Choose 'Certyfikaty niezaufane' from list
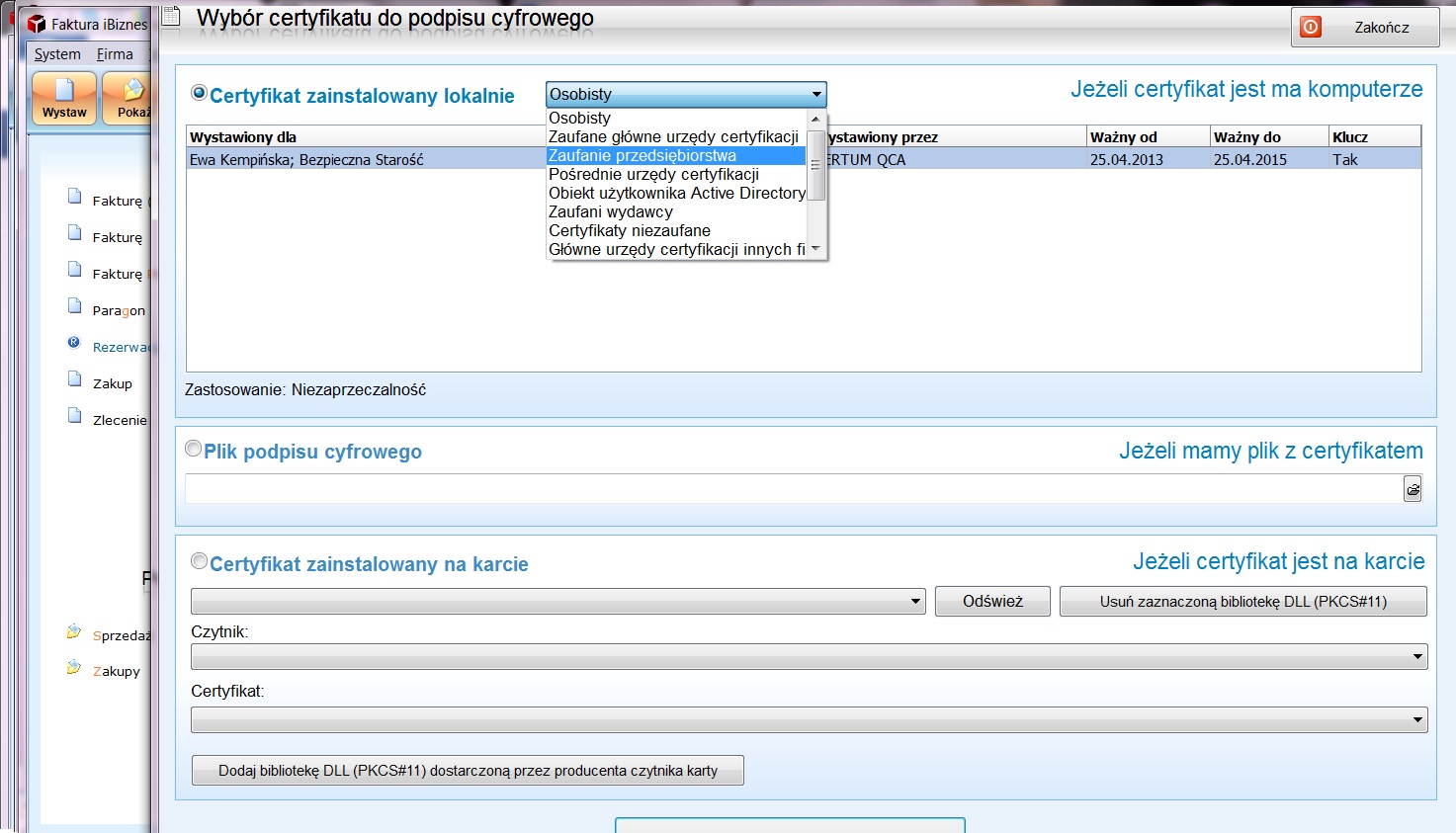 click(x=629, y=230)
